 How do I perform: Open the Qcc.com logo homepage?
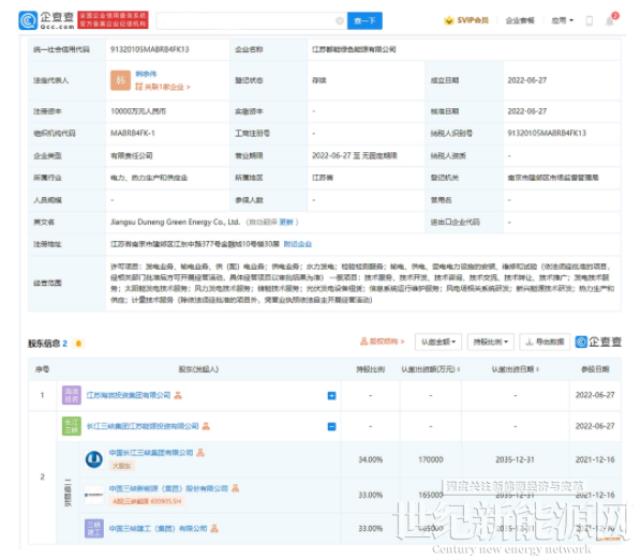click(x=46, y=20)
